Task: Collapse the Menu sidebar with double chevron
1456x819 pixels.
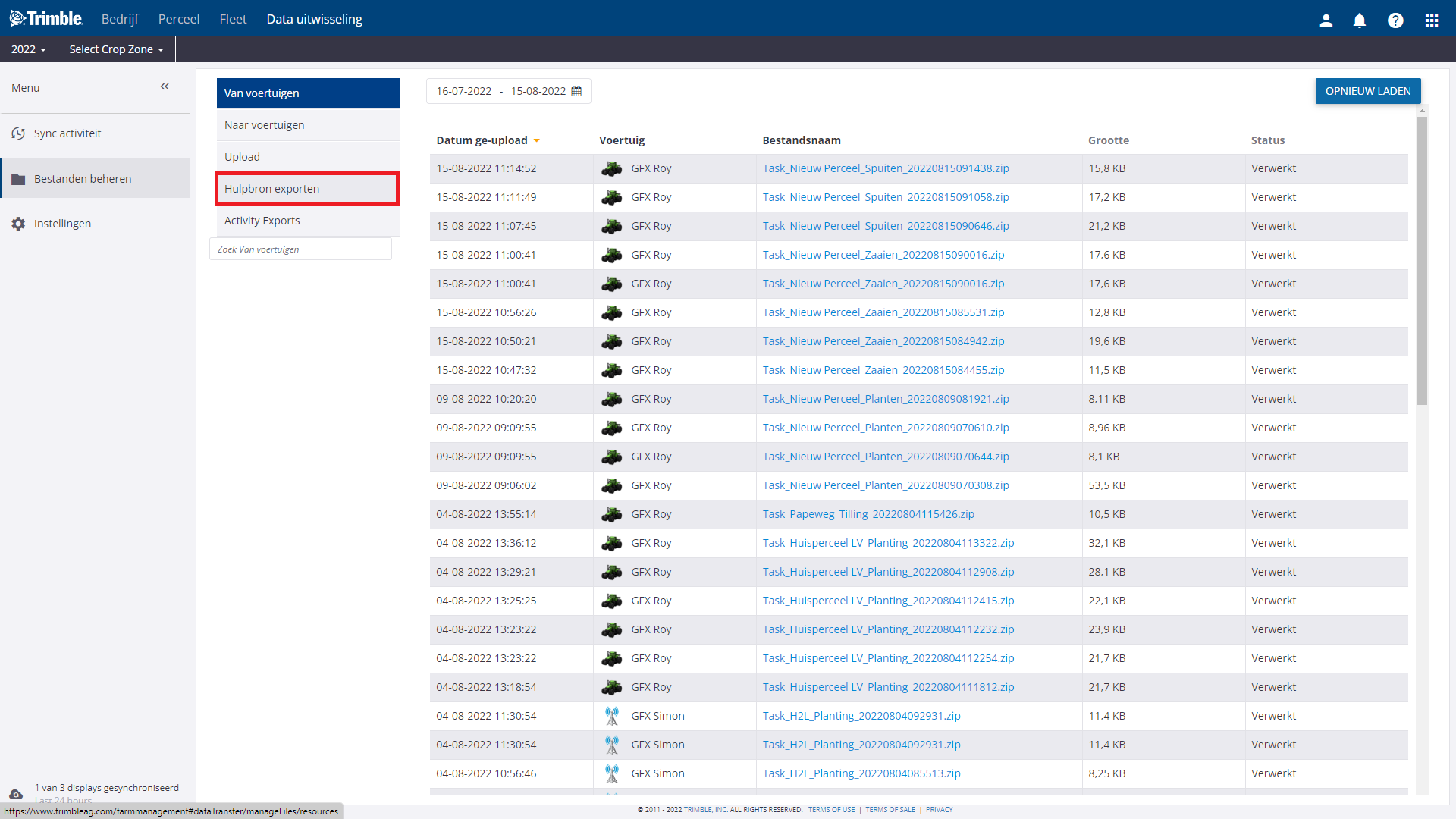Action: tap(165, 87)
